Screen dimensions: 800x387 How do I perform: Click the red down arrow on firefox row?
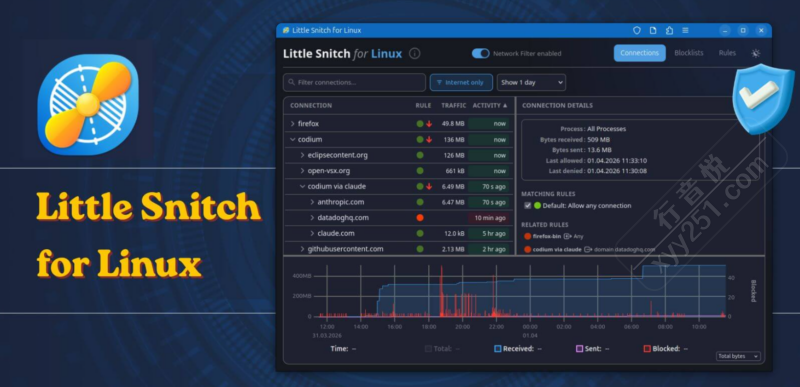[x=429, y=124]
